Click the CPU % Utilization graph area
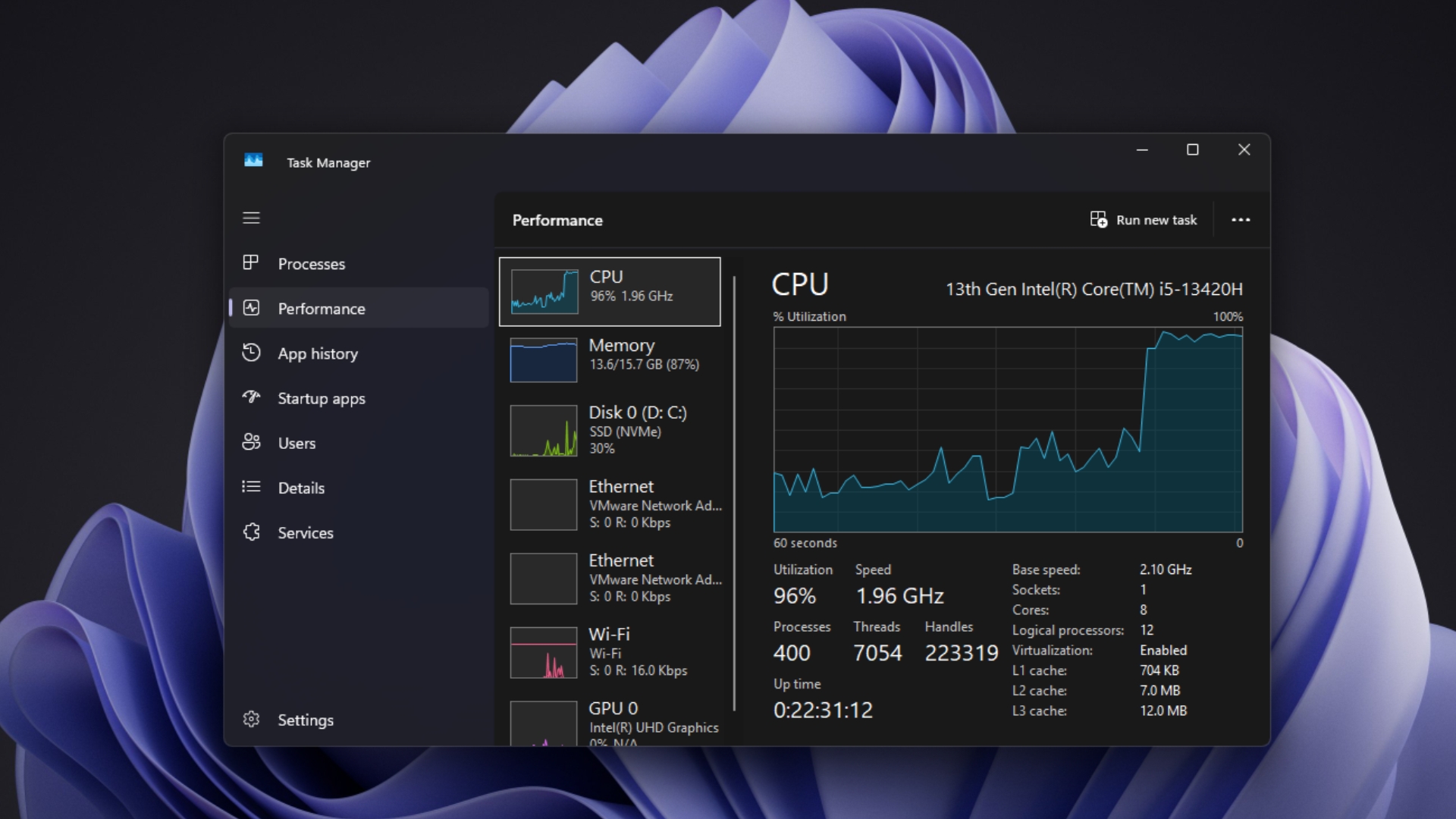 pos(1008,430)
